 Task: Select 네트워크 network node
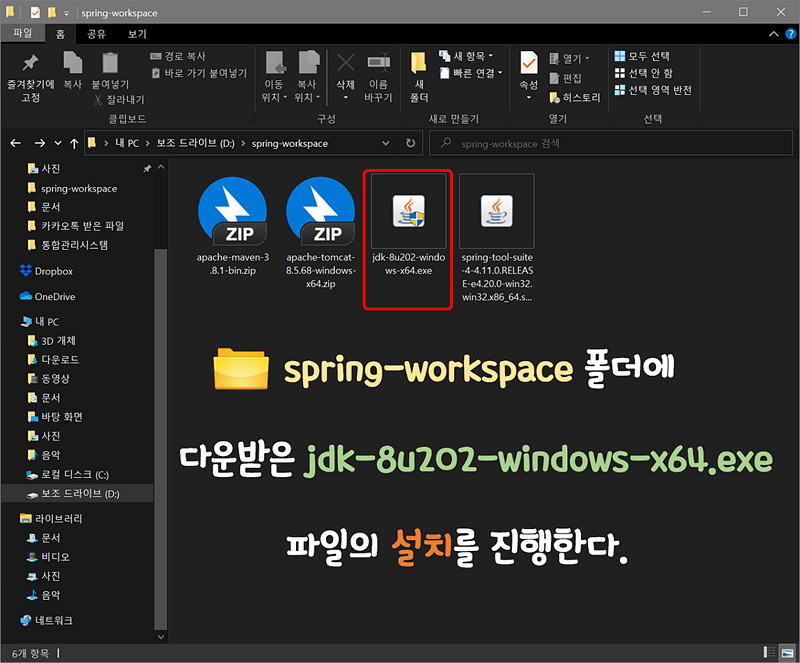46,621
